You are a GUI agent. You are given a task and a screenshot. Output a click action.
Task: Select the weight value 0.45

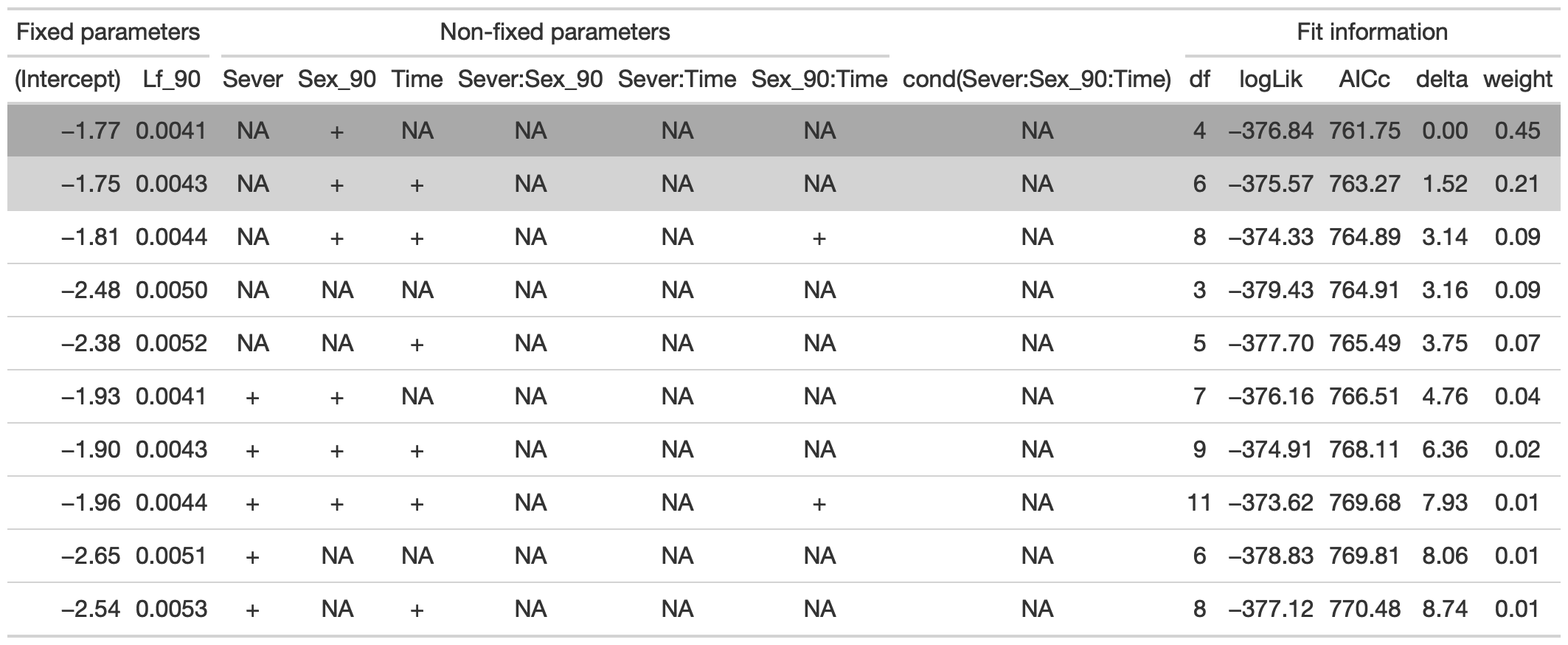pyautogui.click(x=1518, y=131)
